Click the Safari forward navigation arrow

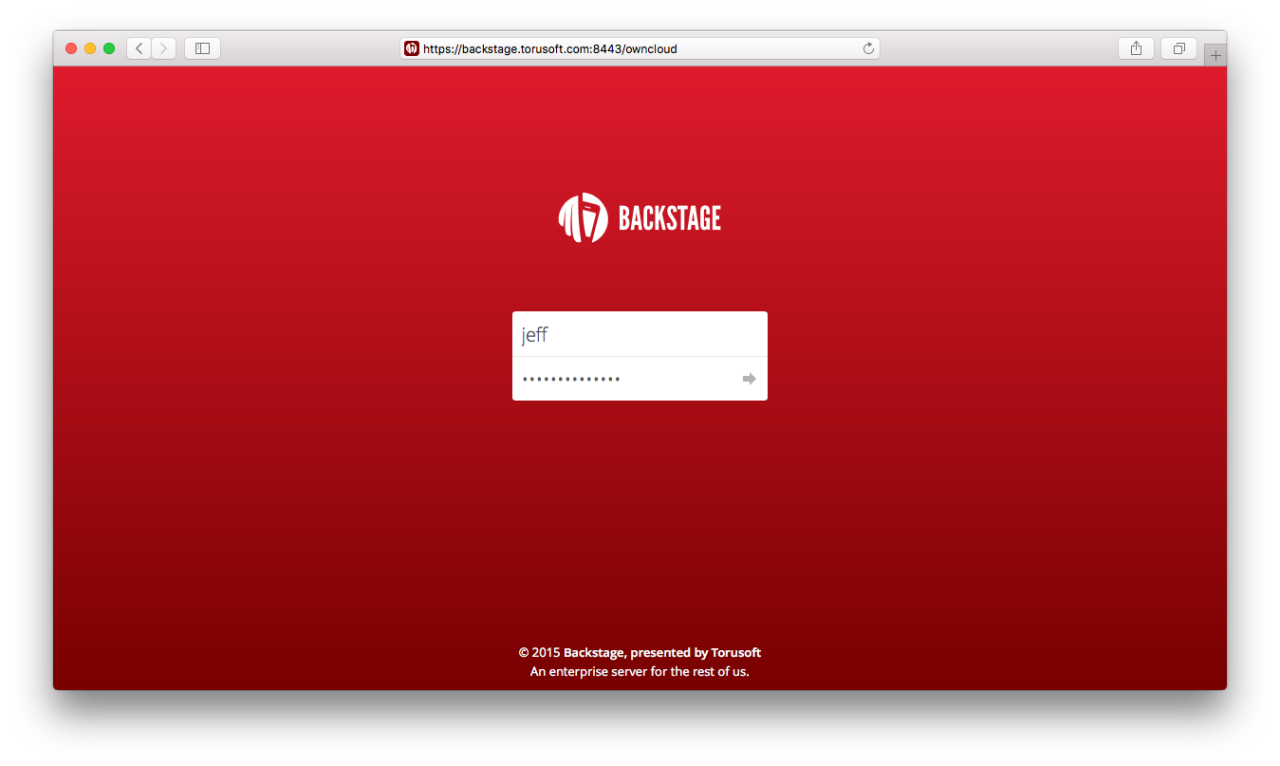164,48
